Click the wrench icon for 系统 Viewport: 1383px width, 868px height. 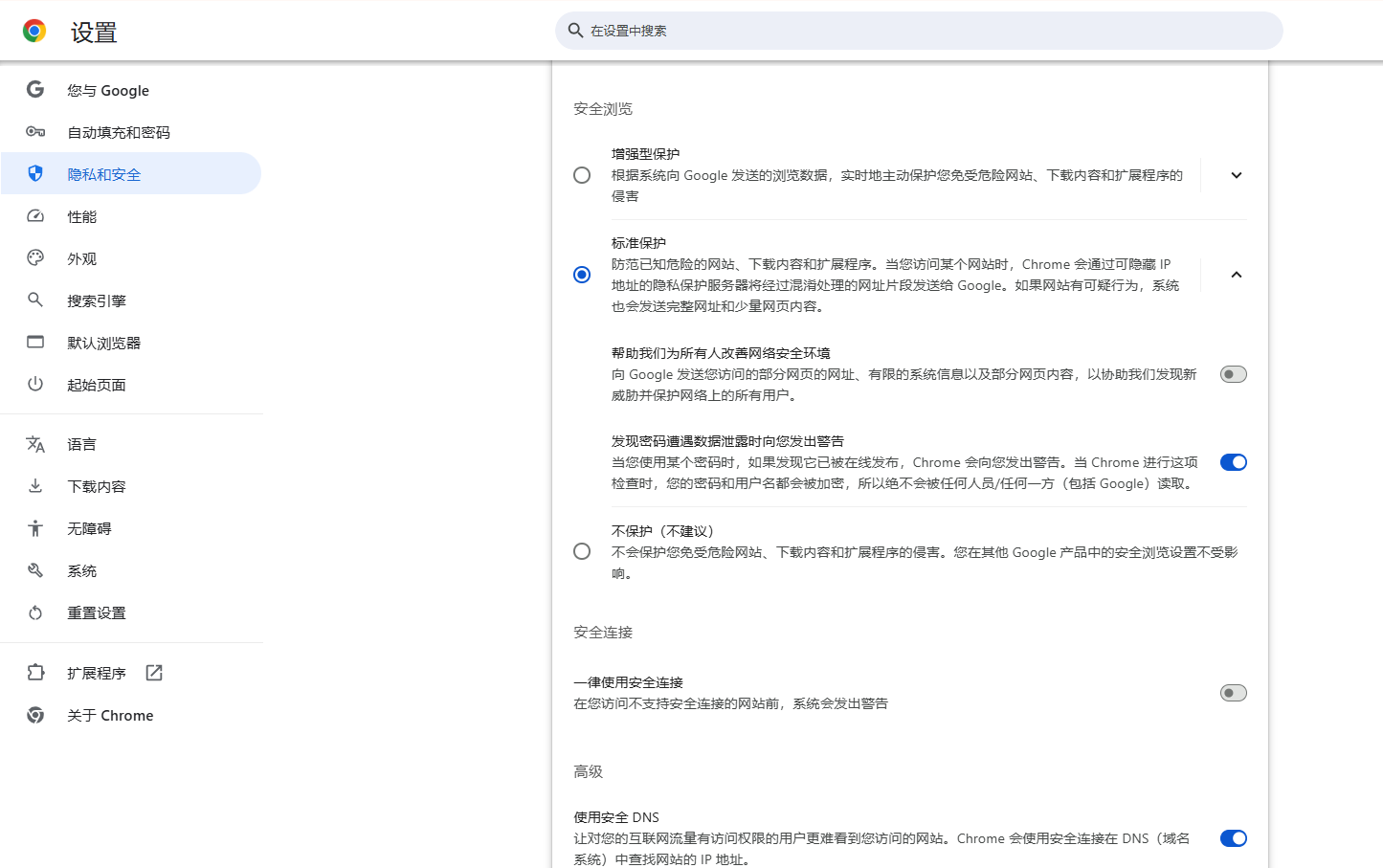tap(35, 570)
